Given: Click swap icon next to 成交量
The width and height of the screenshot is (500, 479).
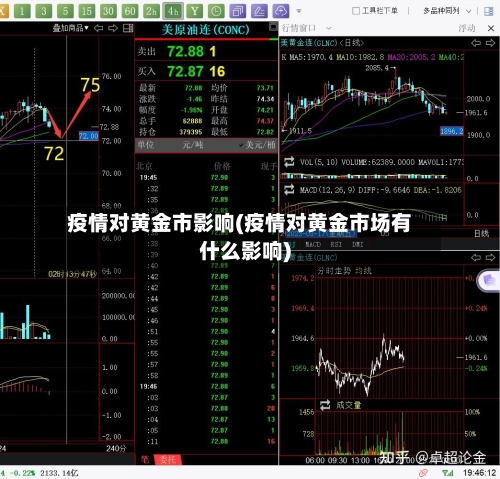Looking at the screenshot, I should point(325,405).
